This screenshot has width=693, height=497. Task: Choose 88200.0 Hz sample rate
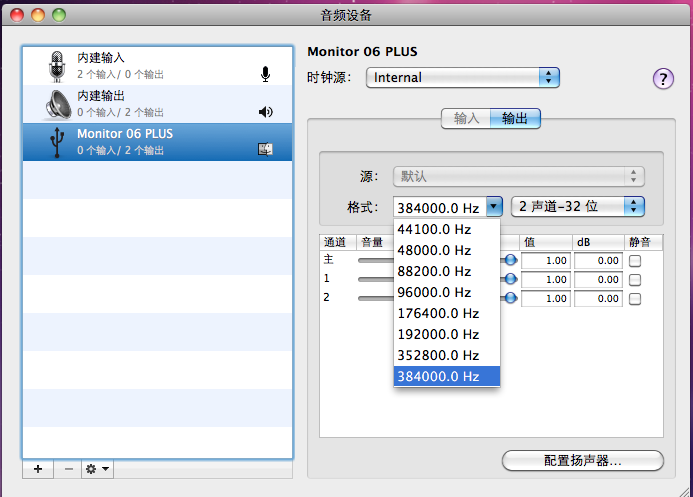447,271
